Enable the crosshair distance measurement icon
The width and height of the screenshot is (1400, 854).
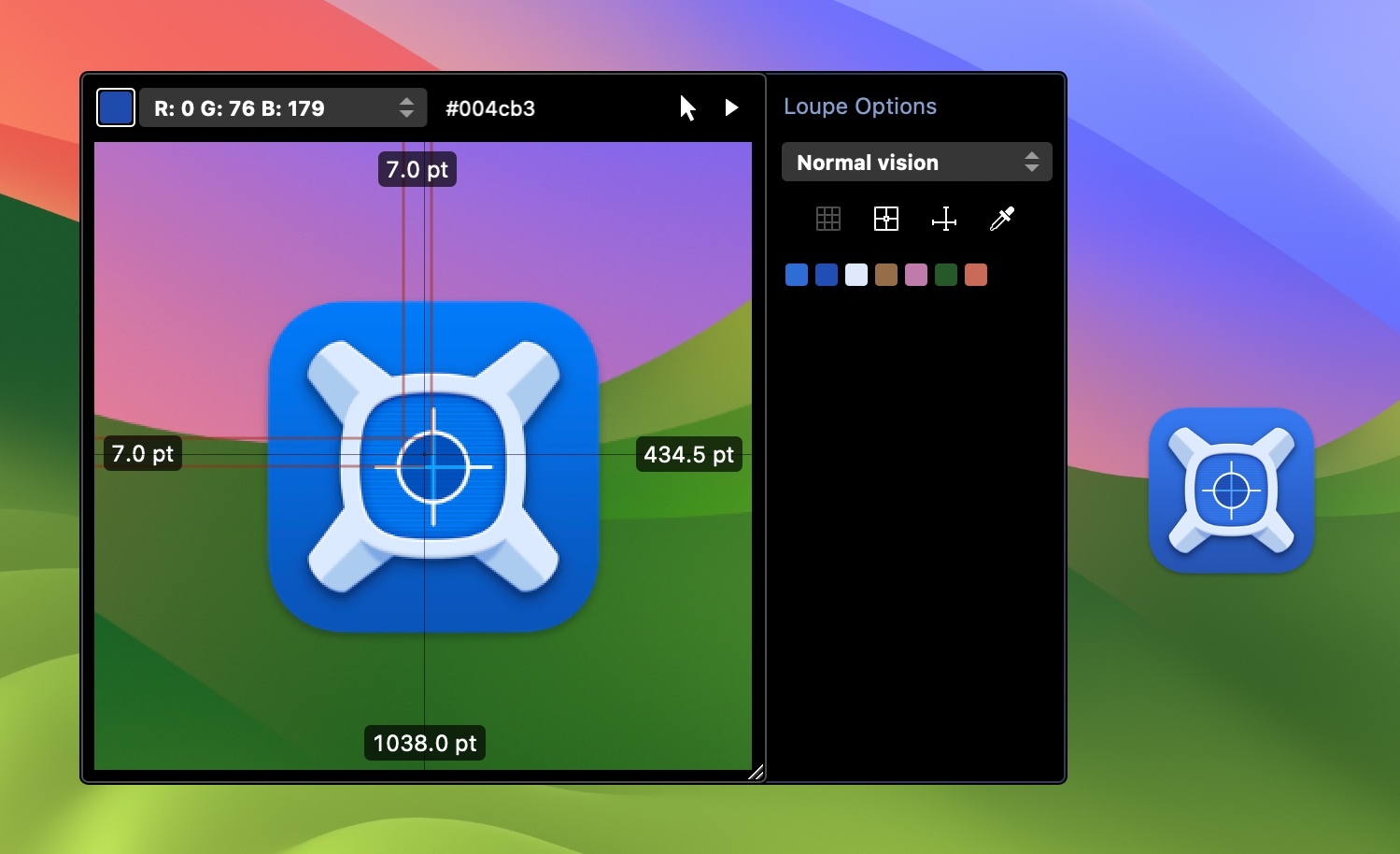943,219
